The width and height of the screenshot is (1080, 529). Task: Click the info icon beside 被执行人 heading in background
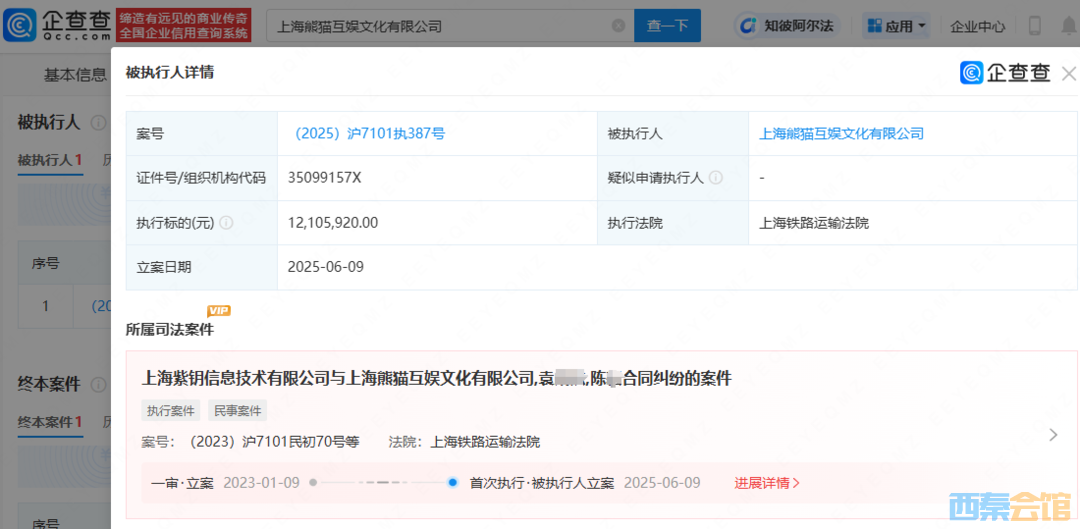pyautogui.click(x=98, y=123)
